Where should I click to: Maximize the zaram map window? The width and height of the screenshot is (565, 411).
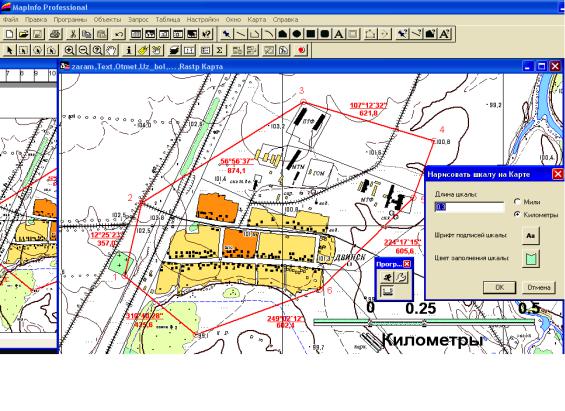[x=542, y=66]
